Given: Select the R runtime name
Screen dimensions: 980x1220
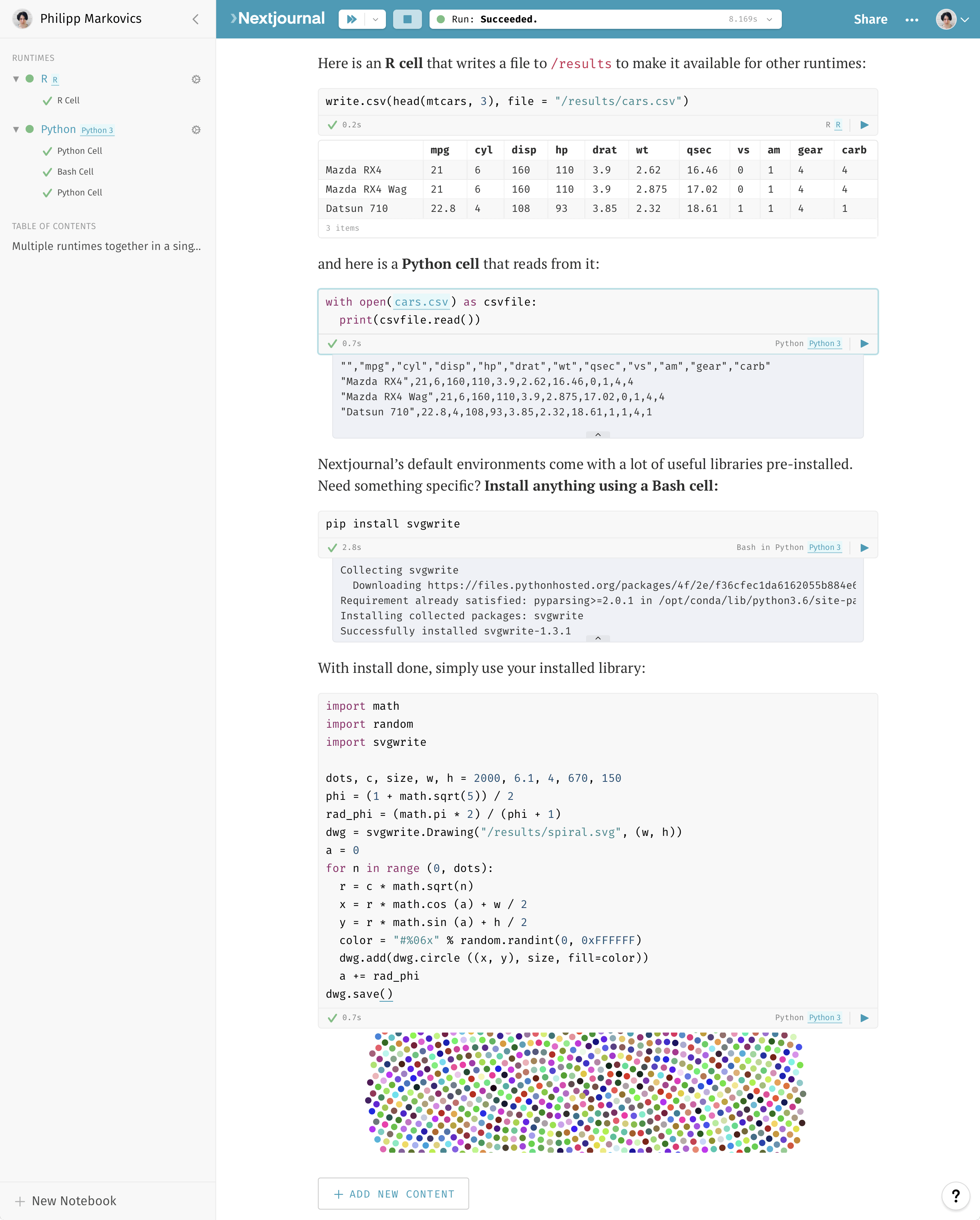Looking at the screenshot, I should pos(44,79).
